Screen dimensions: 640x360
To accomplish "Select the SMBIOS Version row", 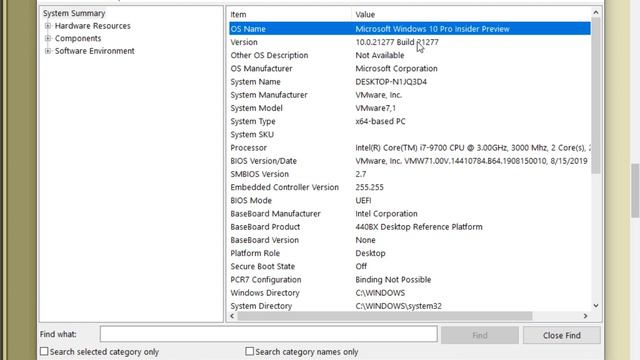I will (409, 174).
